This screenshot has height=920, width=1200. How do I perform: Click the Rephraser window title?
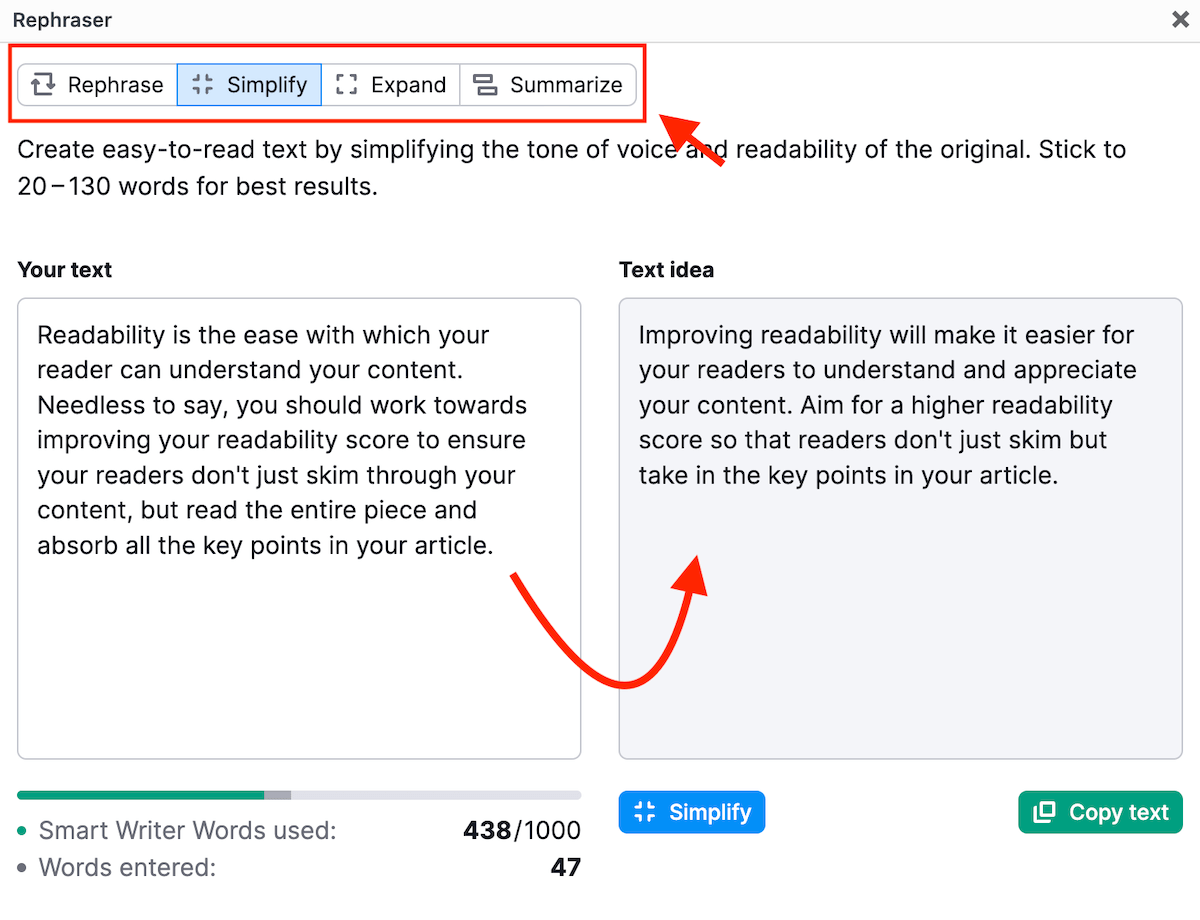(x=62, y=20)
